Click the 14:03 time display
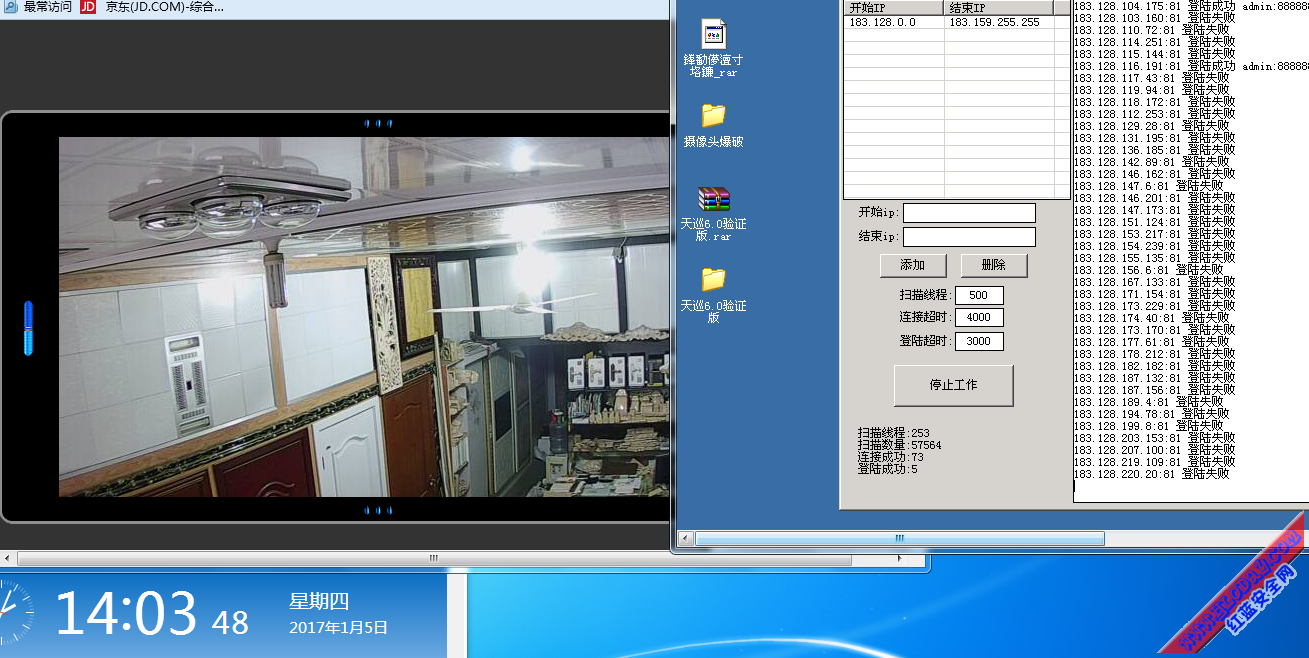This screenshot has width=1309, height=658. coord(126,612)
